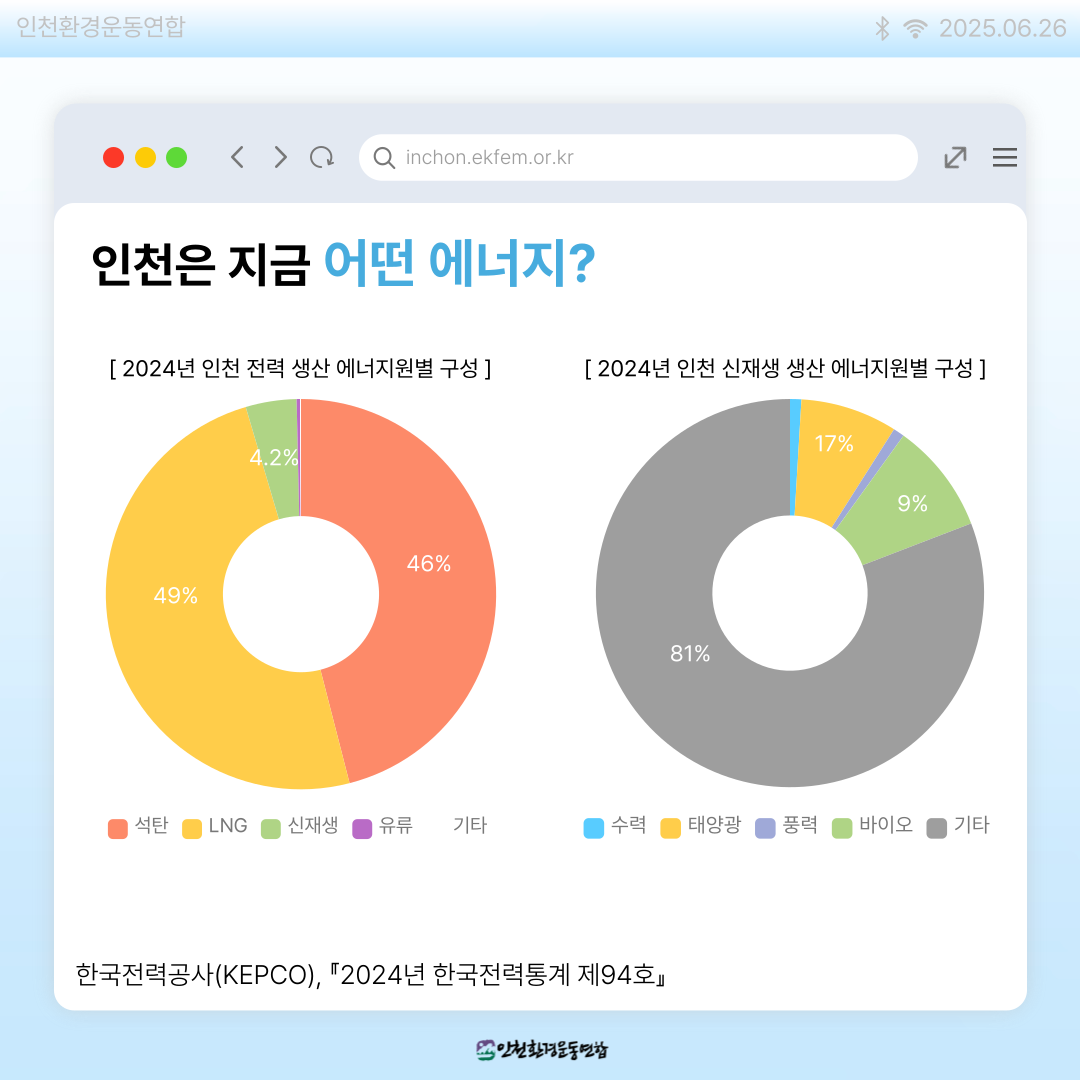Click the browser back arrow

(237, 157)
